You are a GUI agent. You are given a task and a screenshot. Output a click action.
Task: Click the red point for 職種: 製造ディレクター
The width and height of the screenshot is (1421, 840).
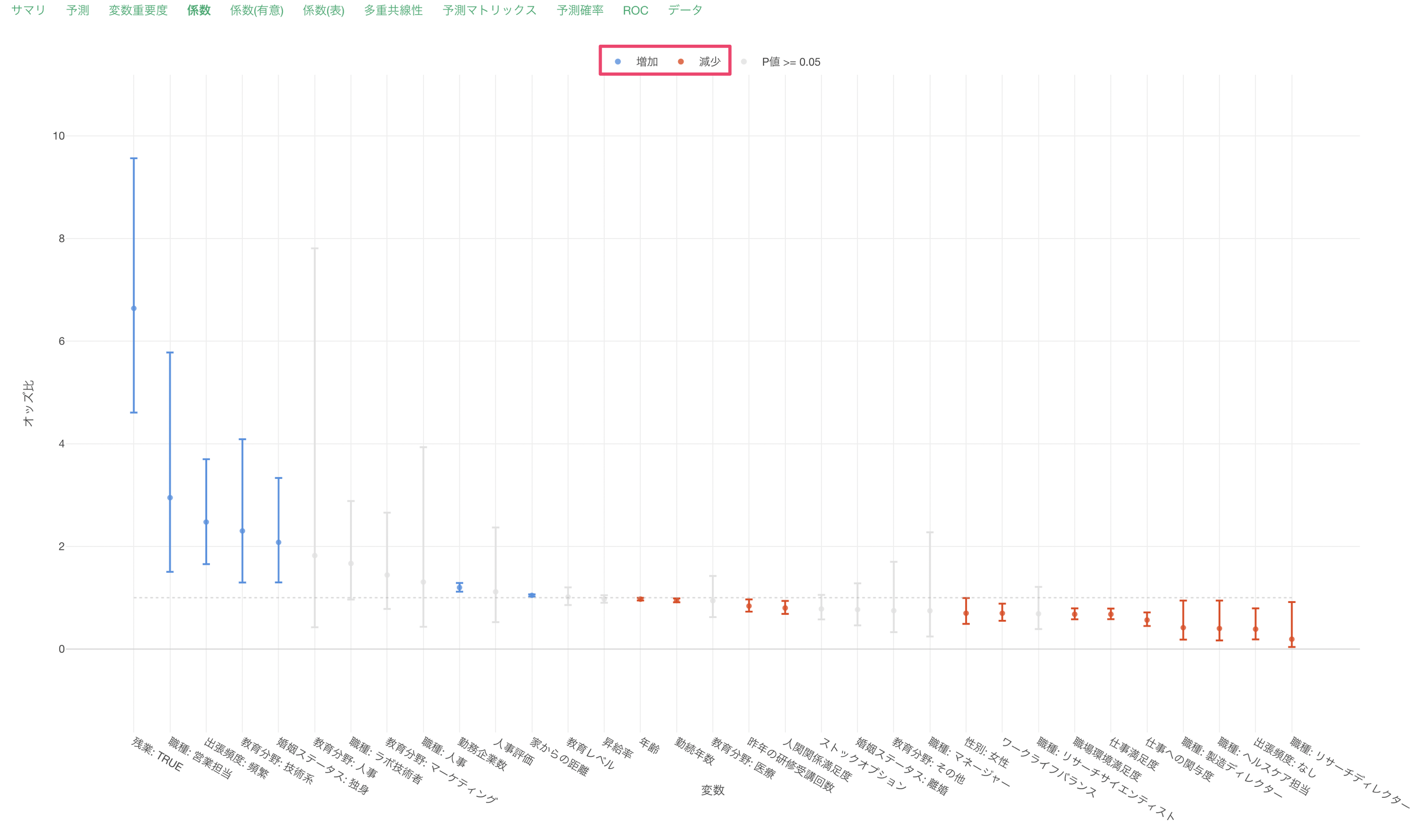pos(1183,628)
